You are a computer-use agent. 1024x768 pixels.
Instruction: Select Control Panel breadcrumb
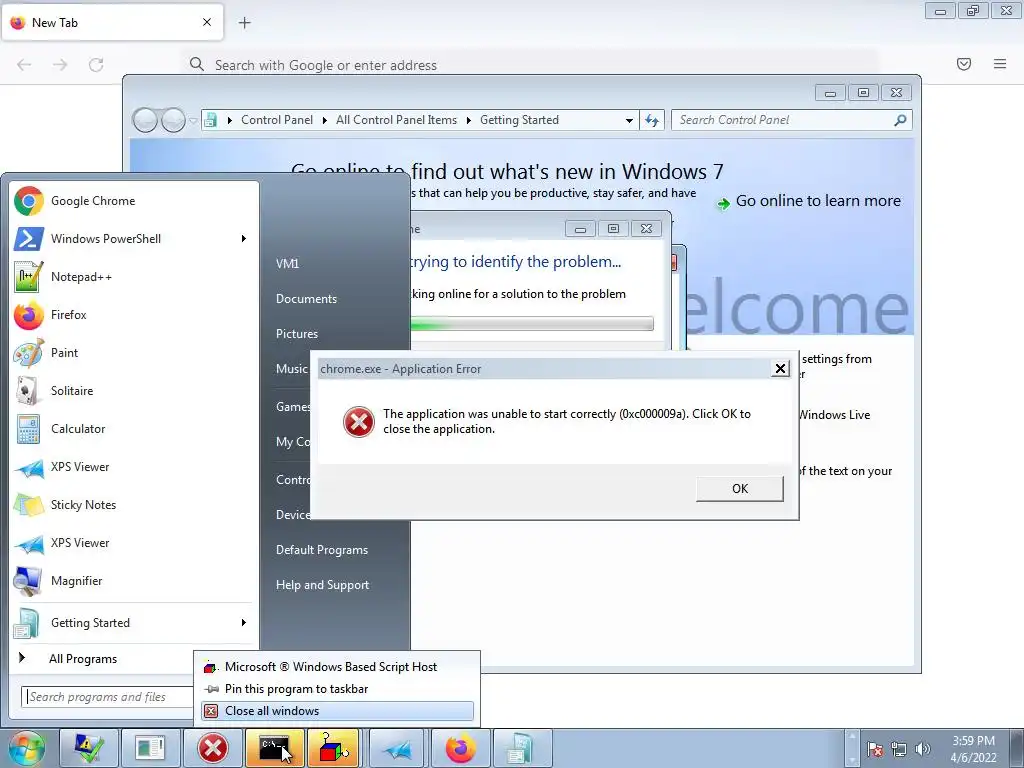pyautogui.click(x=277, y=120)
